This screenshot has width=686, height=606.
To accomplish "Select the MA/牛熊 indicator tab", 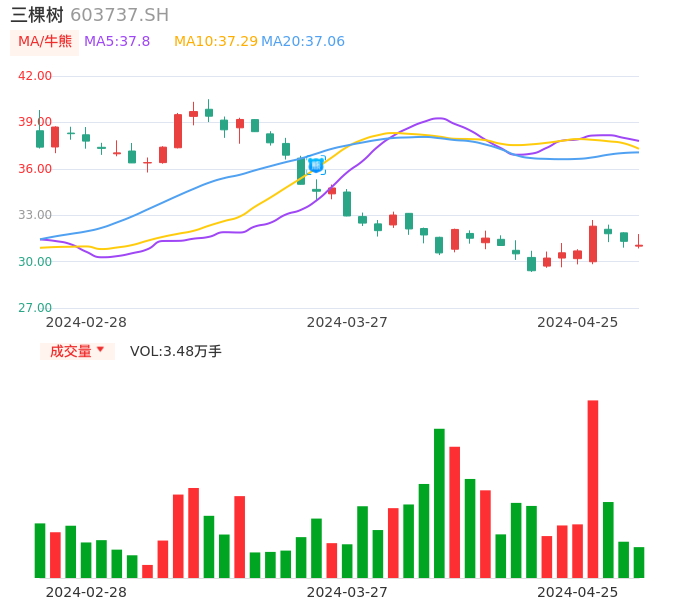I will pos(45,42).
